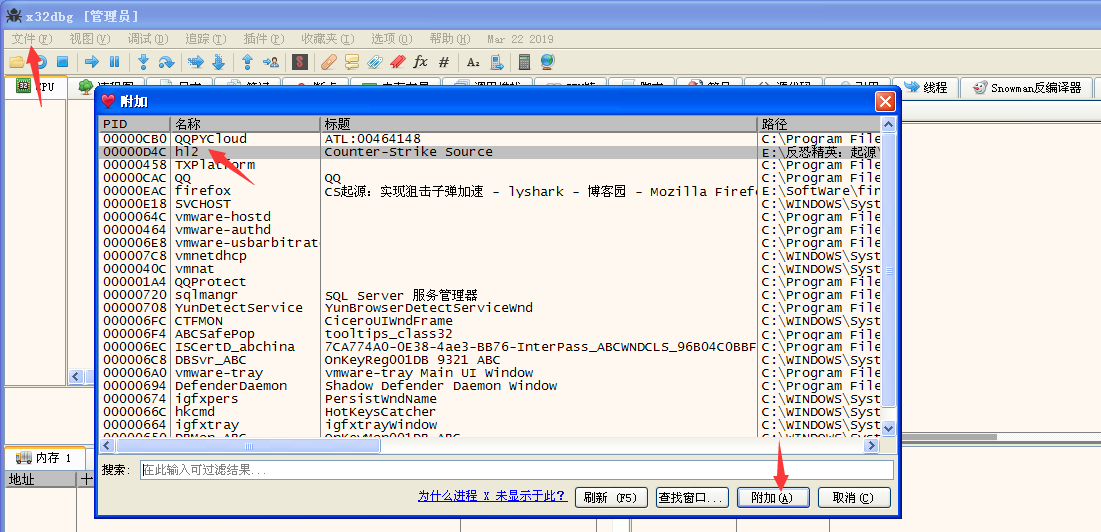Screen dimensions: 1101x532
Task: Open the 调试 (Debug) menu
Action: [148, 39]
